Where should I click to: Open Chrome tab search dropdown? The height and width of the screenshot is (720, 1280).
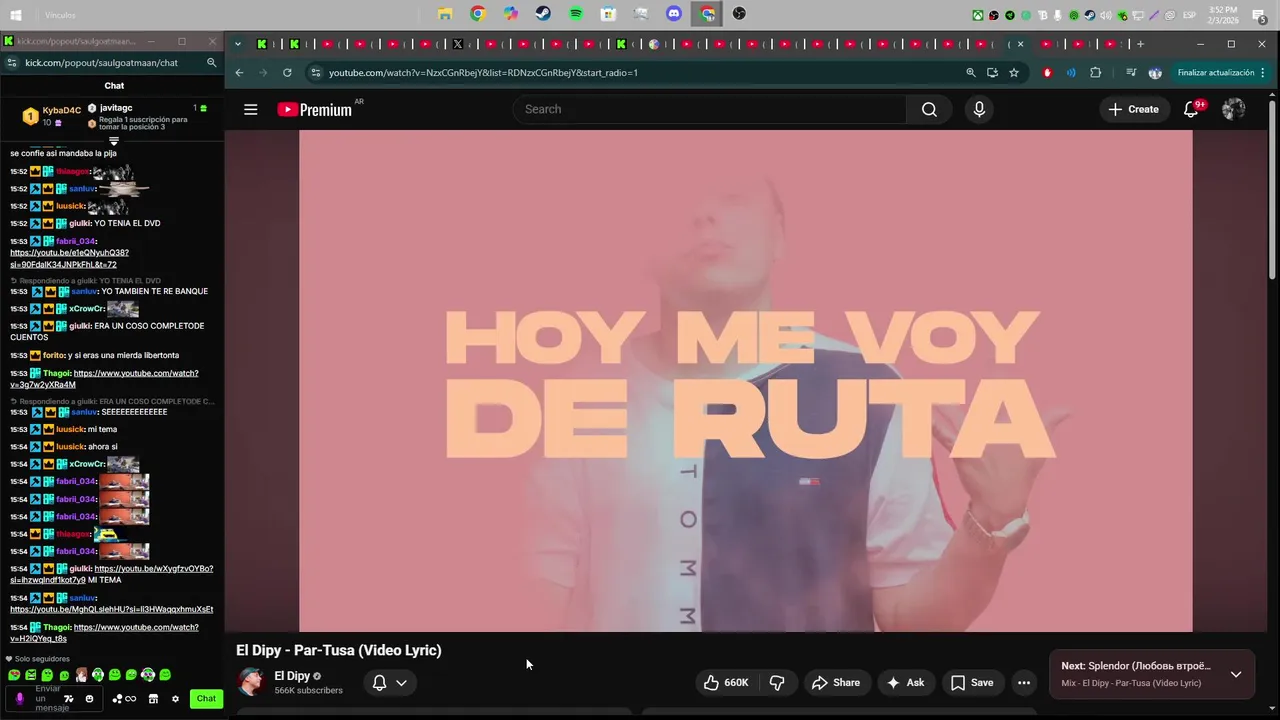(238, 44)
